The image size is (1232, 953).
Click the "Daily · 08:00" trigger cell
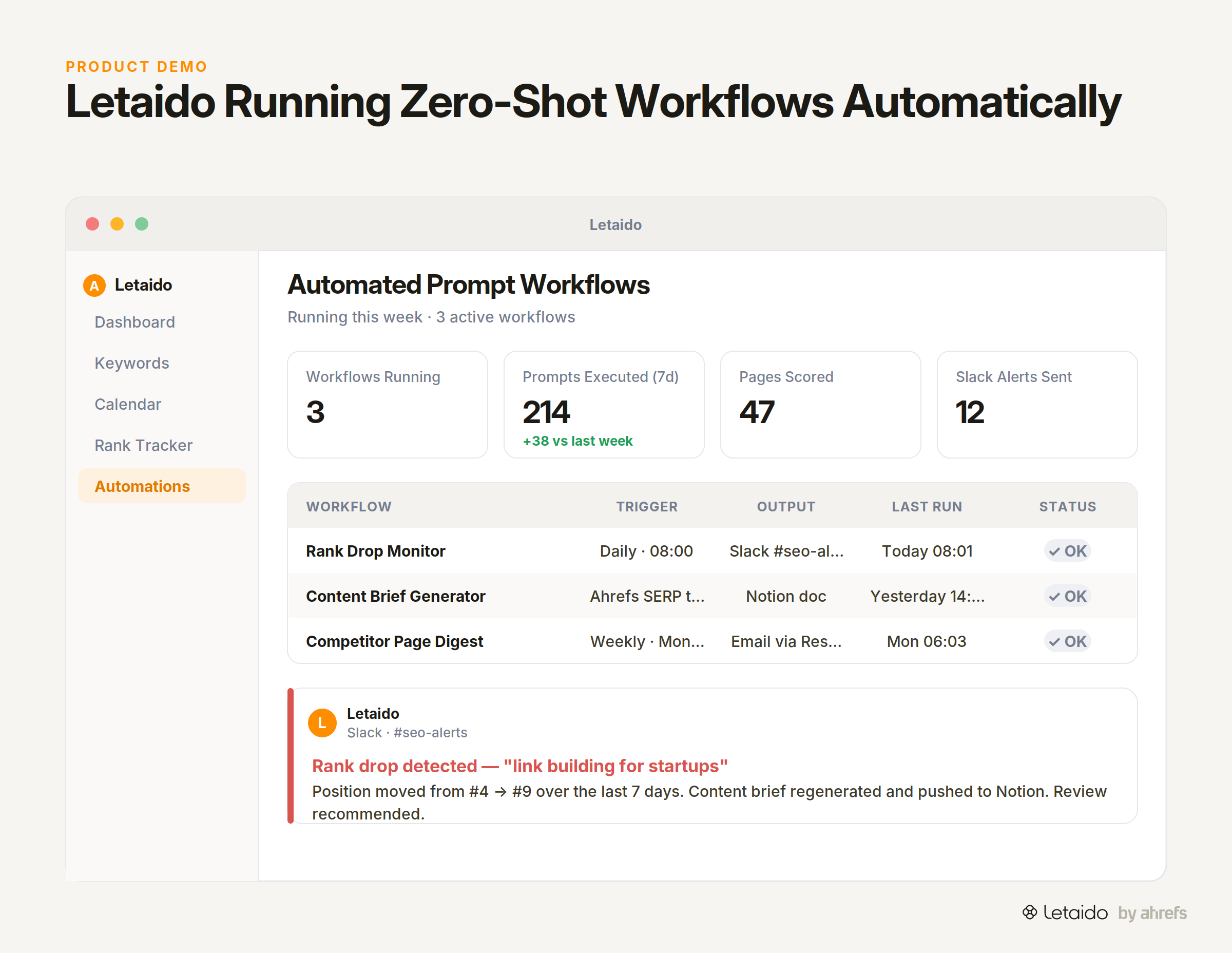[x=646, y=551]
